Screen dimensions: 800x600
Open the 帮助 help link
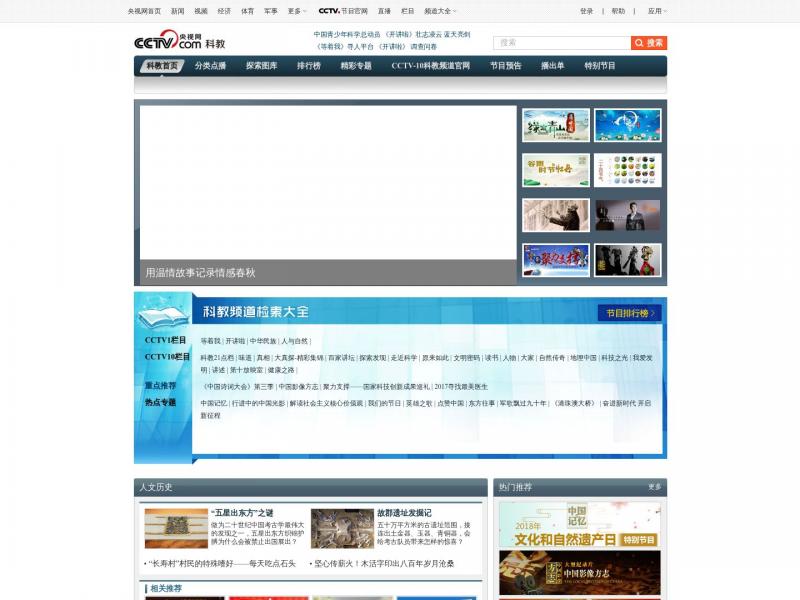[618, 11]
